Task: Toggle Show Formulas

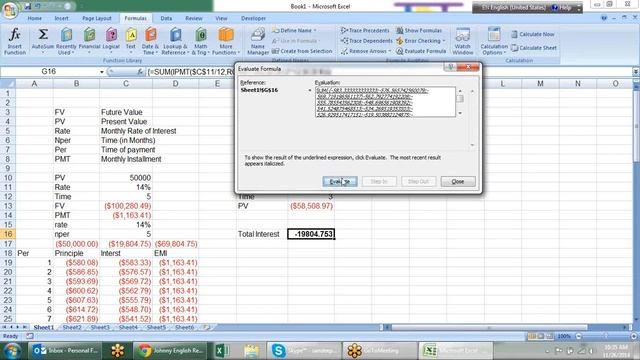Action: (x=419, y=31)
